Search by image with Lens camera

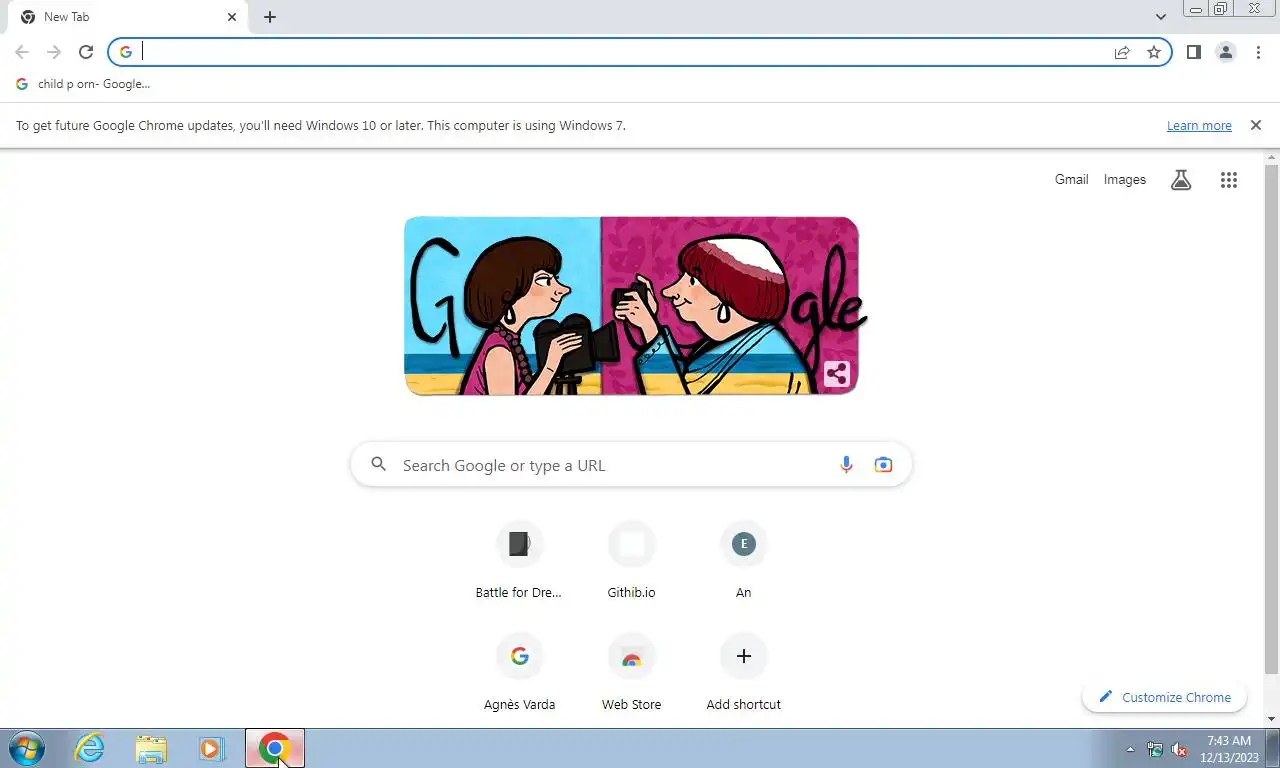coord(883,465)
